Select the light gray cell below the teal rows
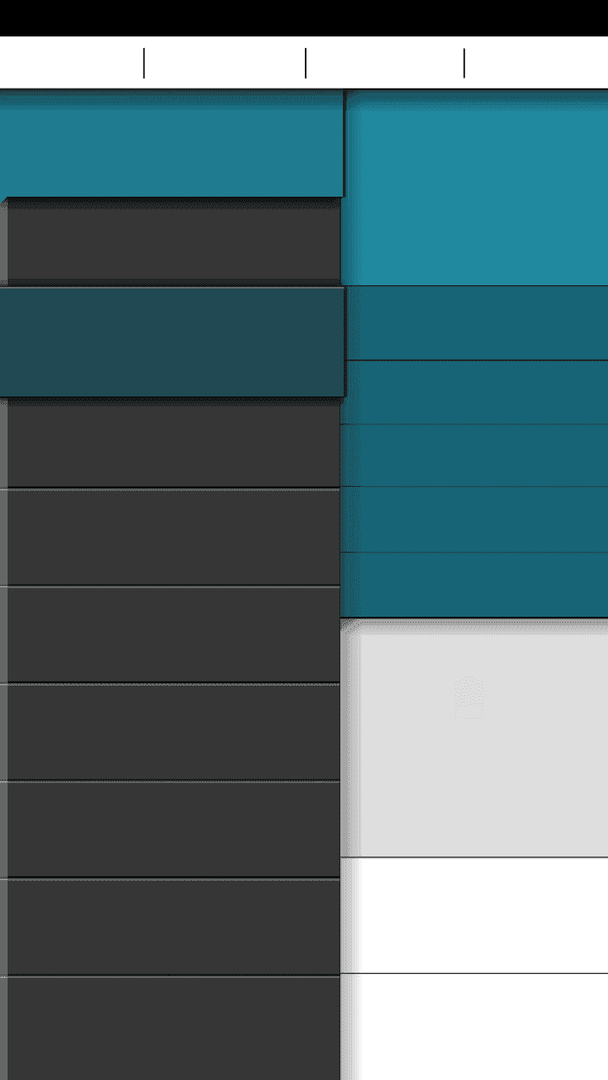The image size is (608, 1080). click(475, 738)
